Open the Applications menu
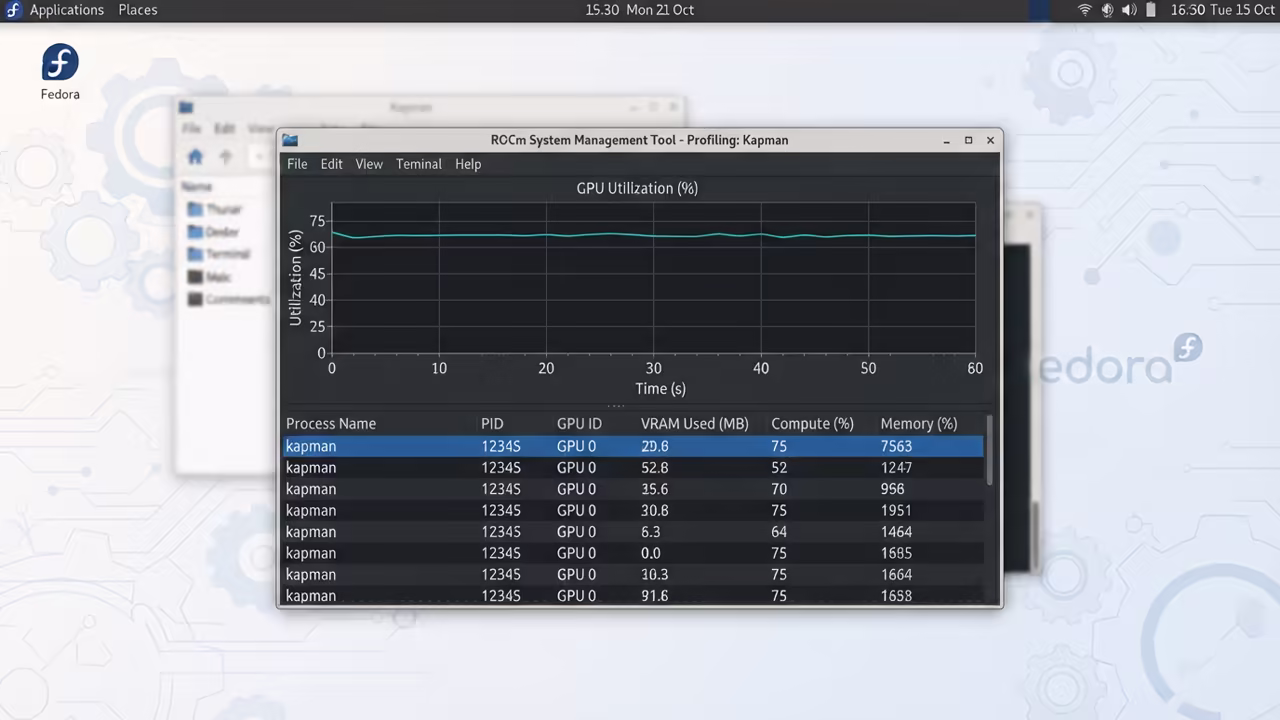Image resolution: width=1280 pixels, height=720 pixels. [67, 10]
